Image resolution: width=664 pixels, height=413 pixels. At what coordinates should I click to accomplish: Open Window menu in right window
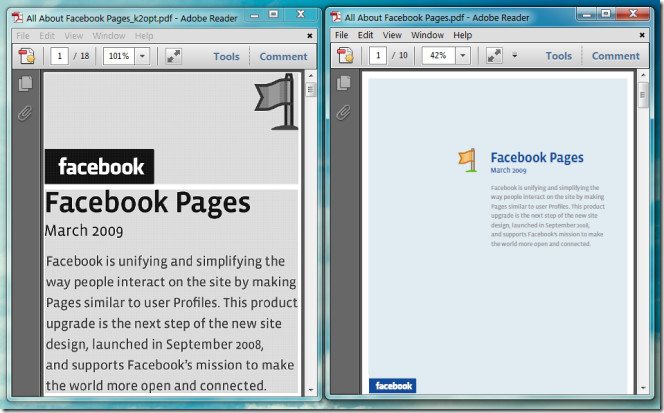tap(427, 35)
